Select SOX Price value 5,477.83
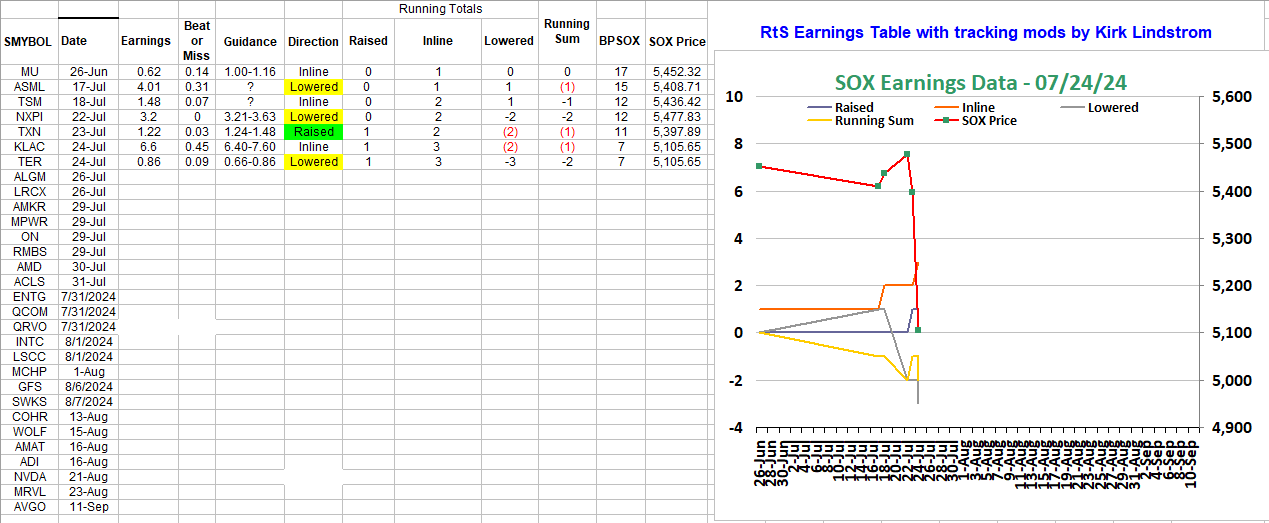 pos(676,117)
